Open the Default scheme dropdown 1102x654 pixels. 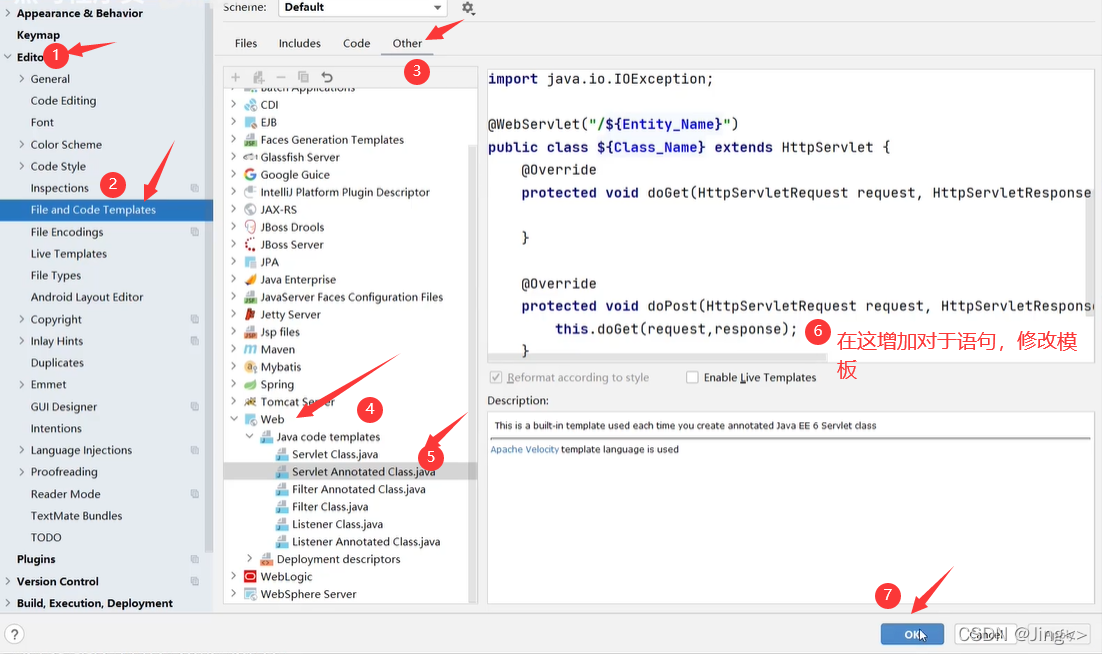pyautogui.click(x=359, y=7)
